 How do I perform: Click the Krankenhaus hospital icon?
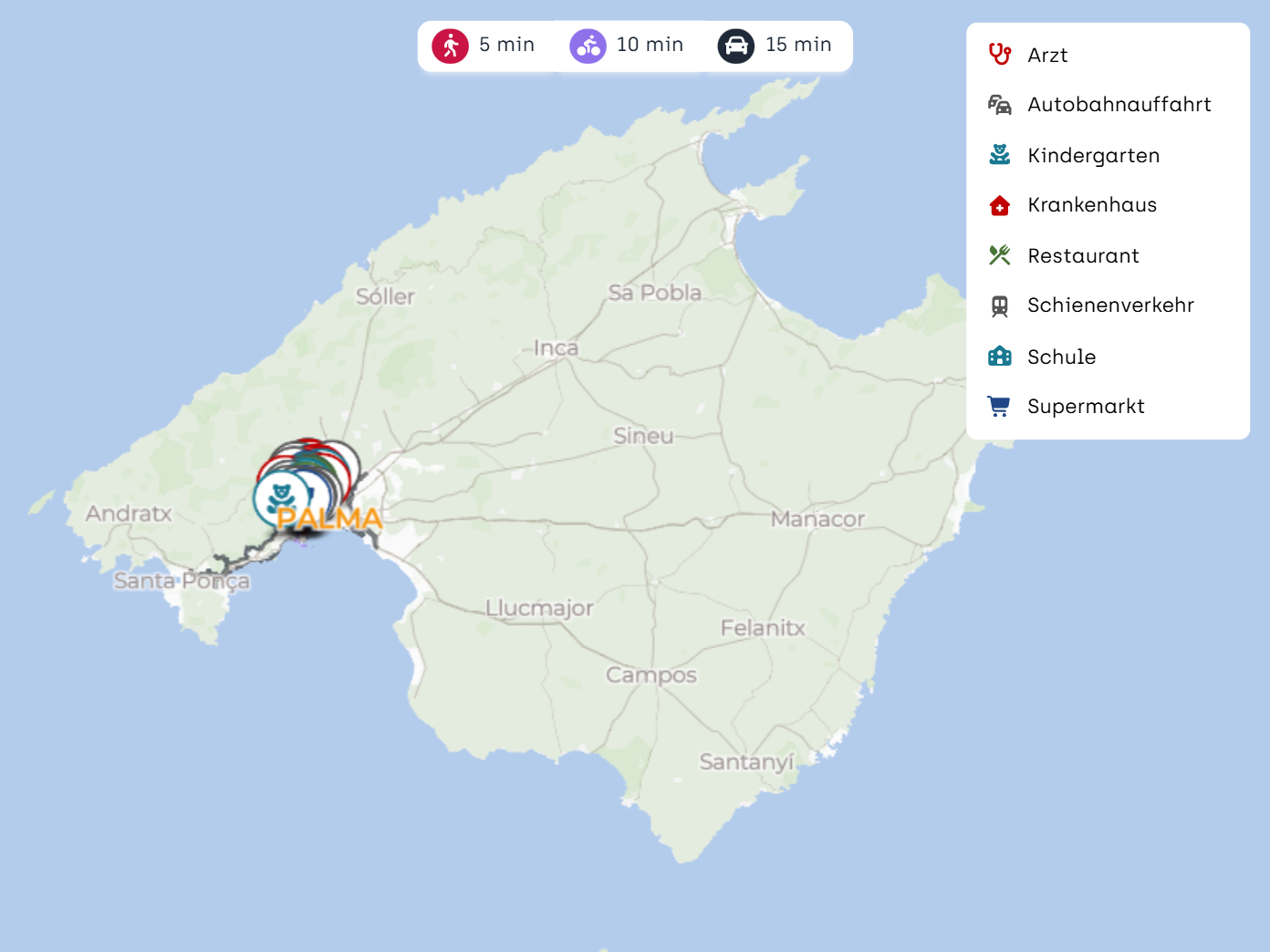click(x=1000, y=205)
